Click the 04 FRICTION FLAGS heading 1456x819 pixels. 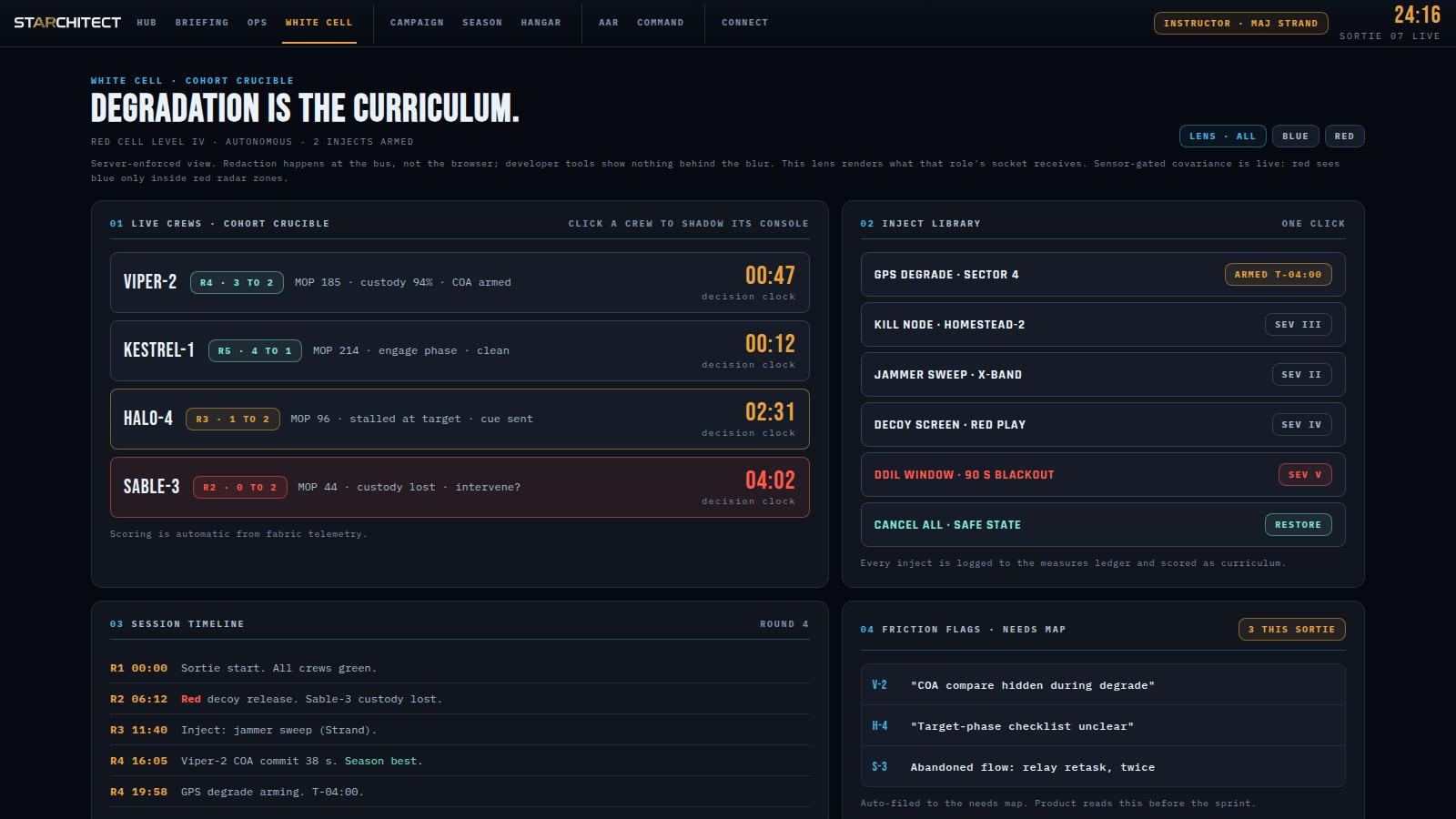point(963,629)
